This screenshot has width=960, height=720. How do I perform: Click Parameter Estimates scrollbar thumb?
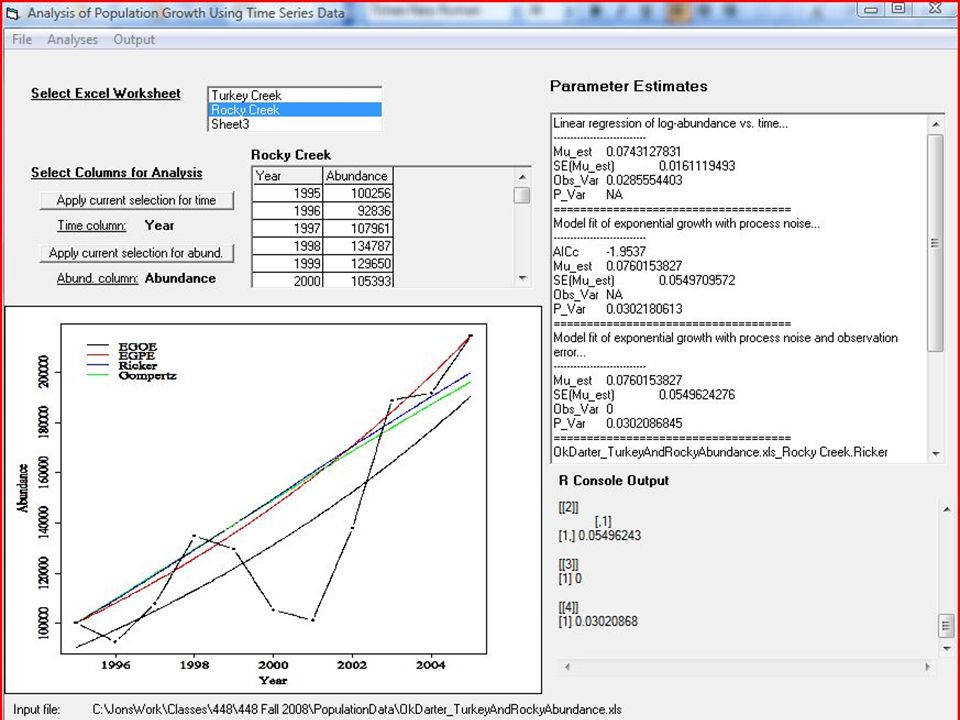click(x=936, y=243)
